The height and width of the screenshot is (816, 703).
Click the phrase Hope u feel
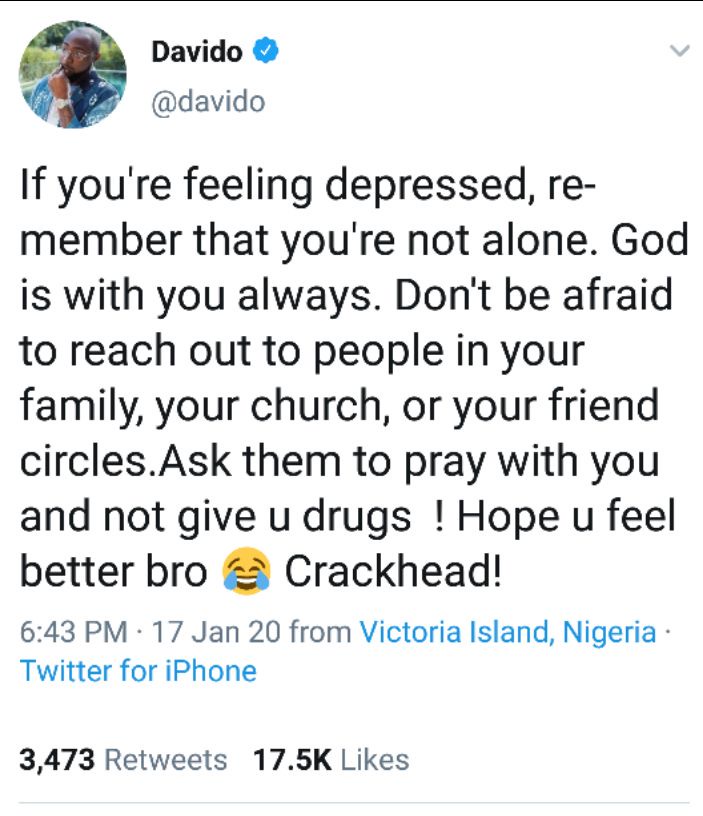point(566,516)
